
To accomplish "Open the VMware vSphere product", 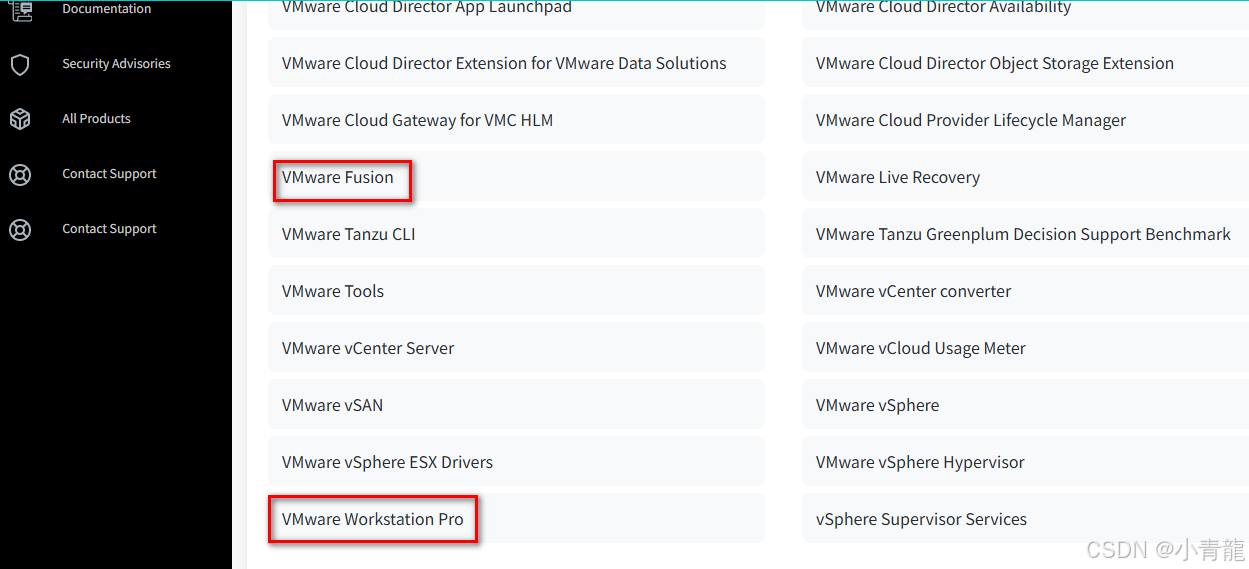I will (x=1025, y=405).
